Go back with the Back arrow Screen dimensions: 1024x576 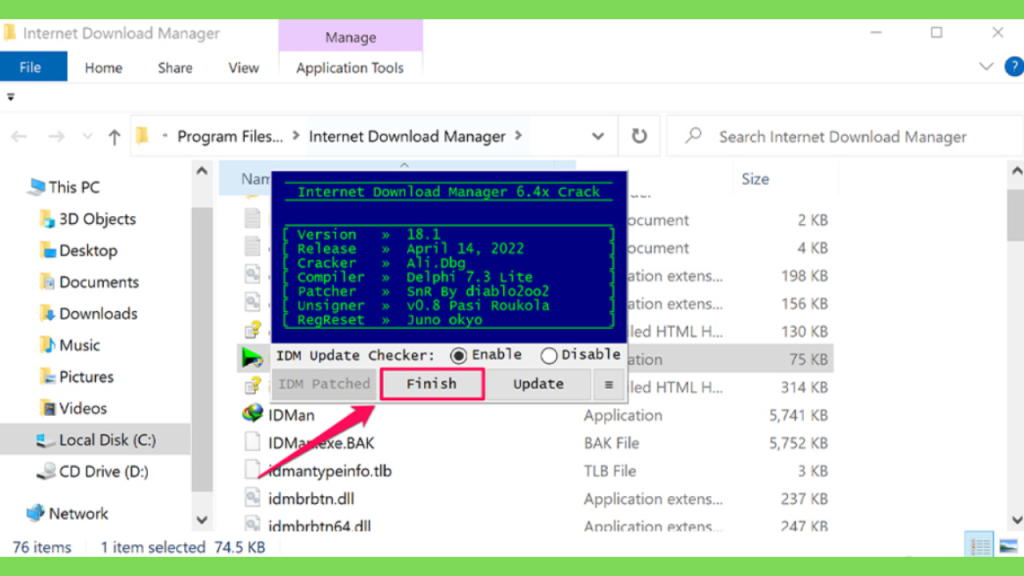point(19,136)
